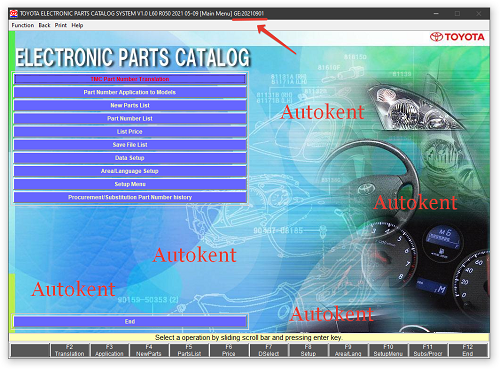
Task: Open the Print menu
Action: [61, 25]
